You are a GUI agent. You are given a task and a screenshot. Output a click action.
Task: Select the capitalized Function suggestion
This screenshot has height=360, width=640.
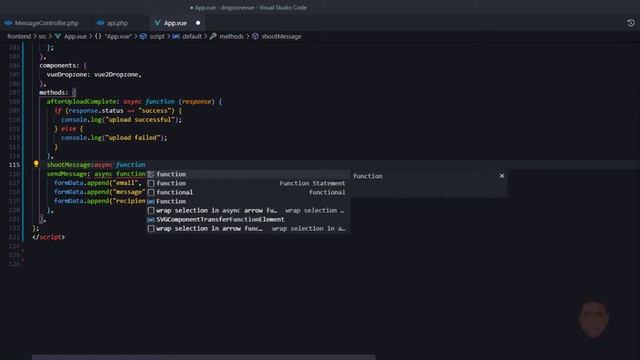point(247,201)
